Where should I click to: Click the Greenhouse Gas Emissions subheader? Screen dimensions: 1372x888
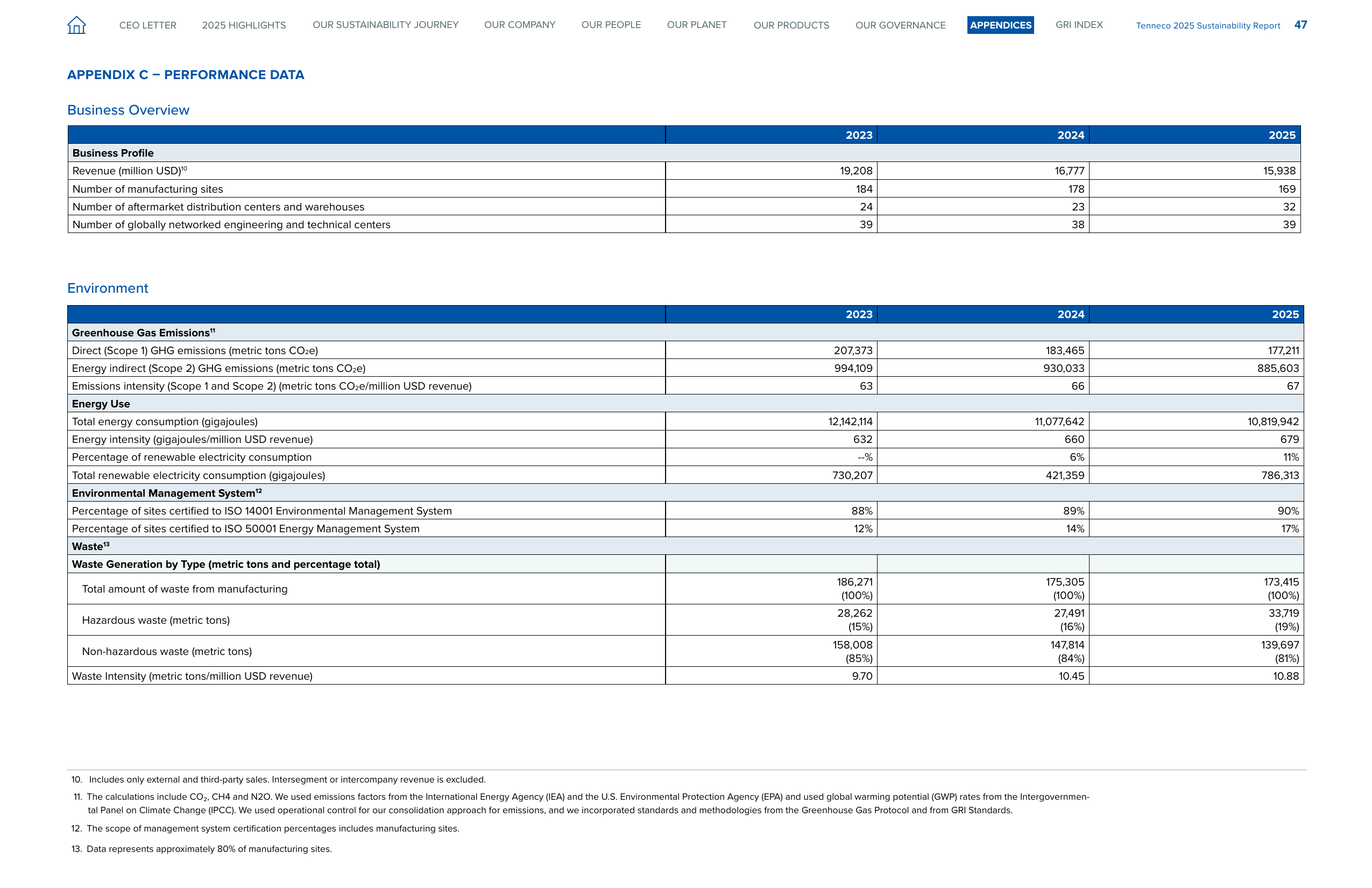pos(144,333)
